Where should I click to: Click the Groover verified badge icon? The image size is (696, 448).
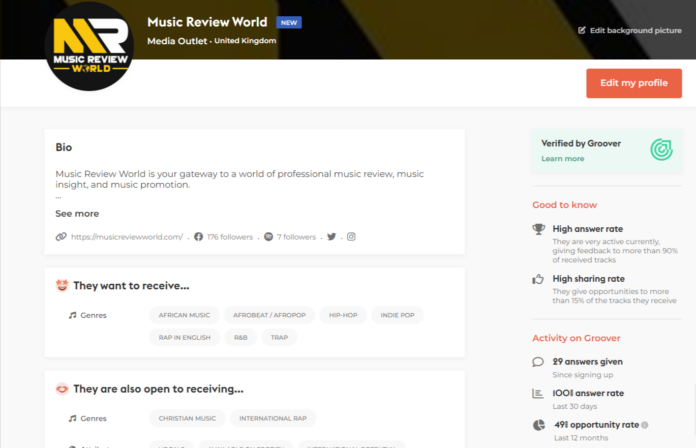[x=661, y=150]
